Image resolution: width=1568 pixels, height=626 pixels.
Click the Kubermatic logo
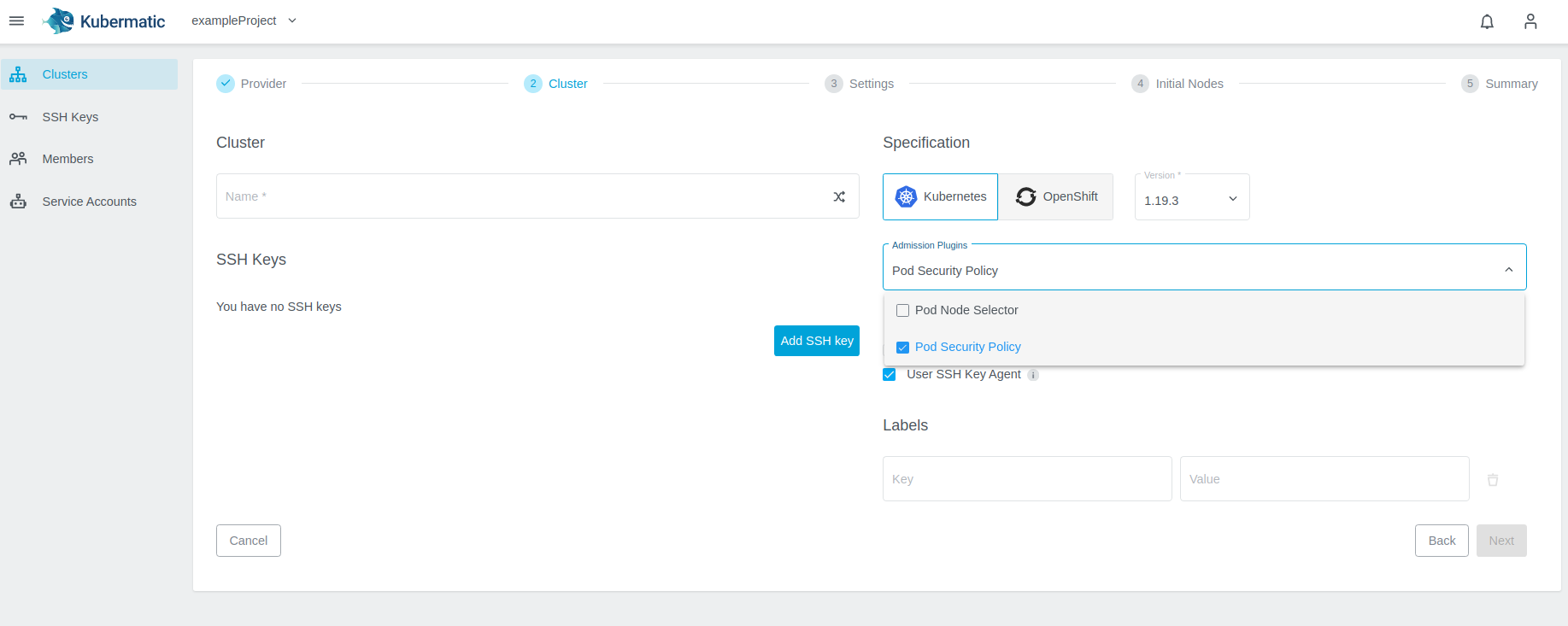pyautogui.click(x=104, y=20)
